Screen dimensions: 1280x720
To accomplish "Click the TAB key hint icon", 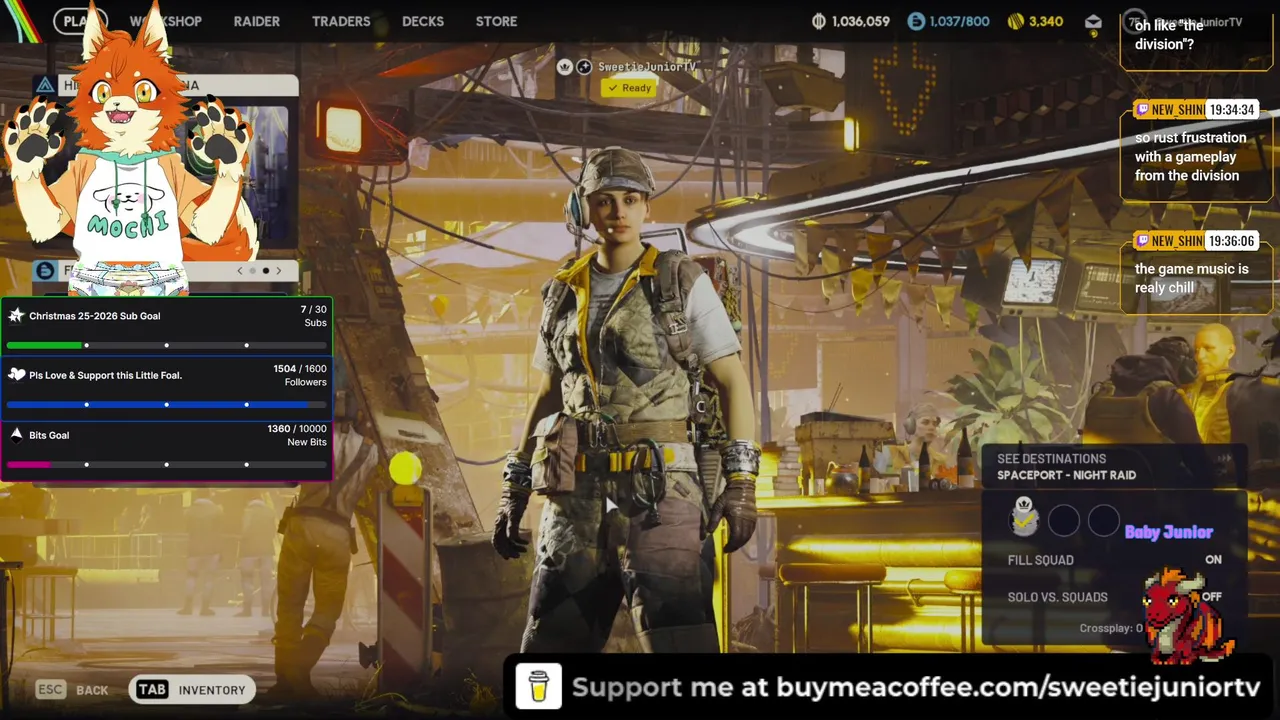I will pos(152,689).
